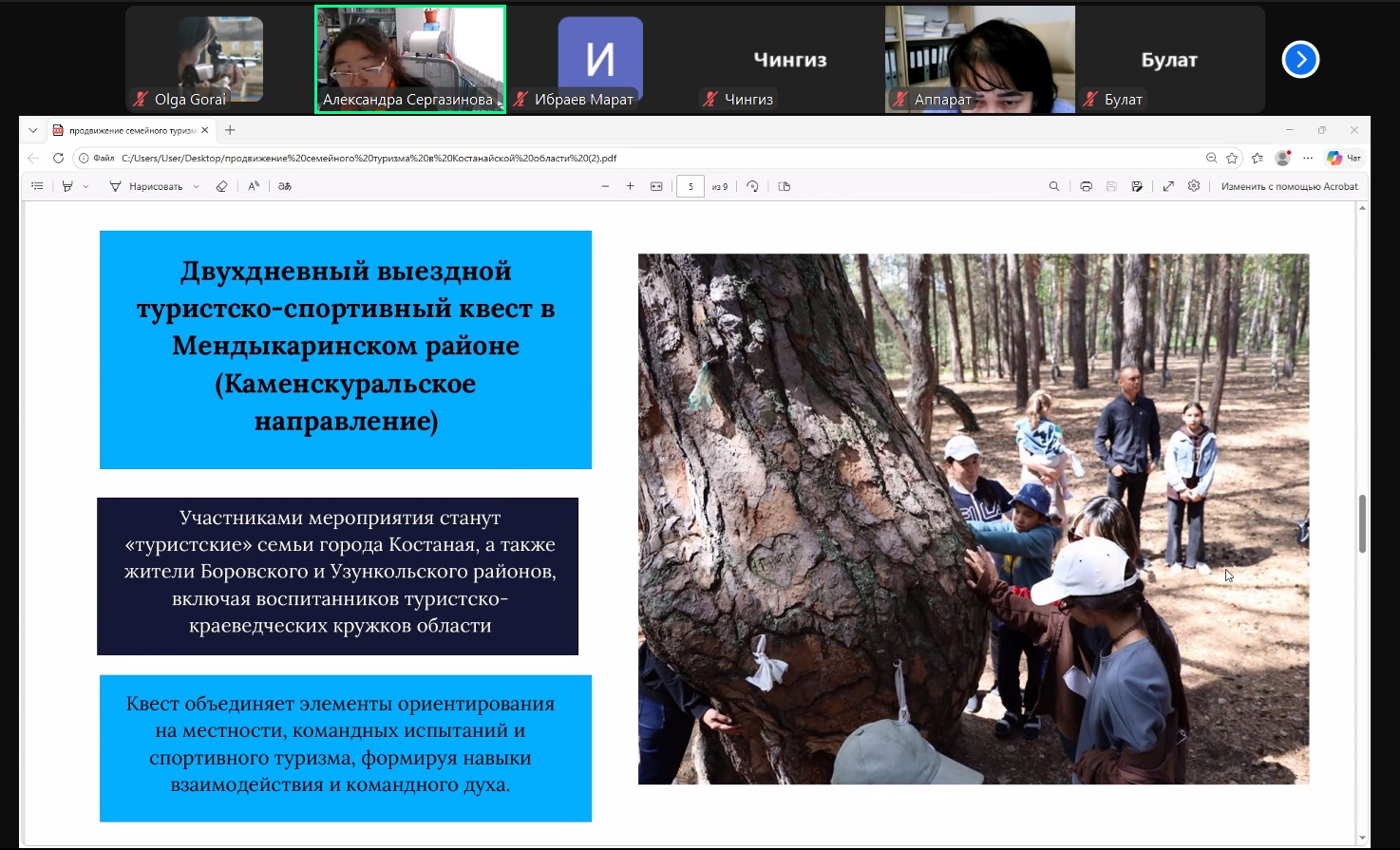Click the Read aloud icon
Image resolution: width=1400 pixels, height=850 pixels.
coord(254,186)
